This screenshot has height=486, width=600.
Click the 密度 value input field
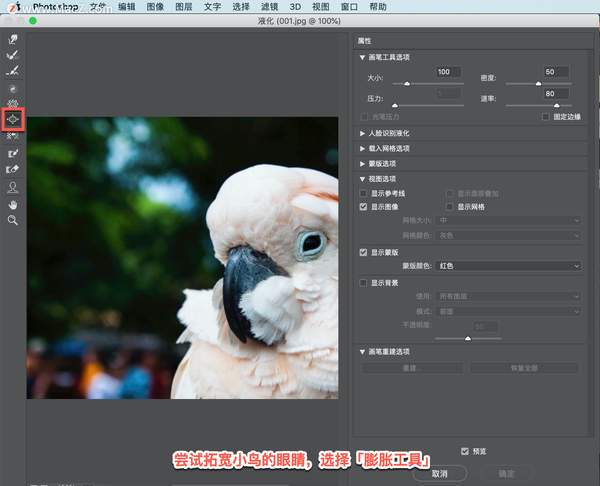click(x=555, y=72)
